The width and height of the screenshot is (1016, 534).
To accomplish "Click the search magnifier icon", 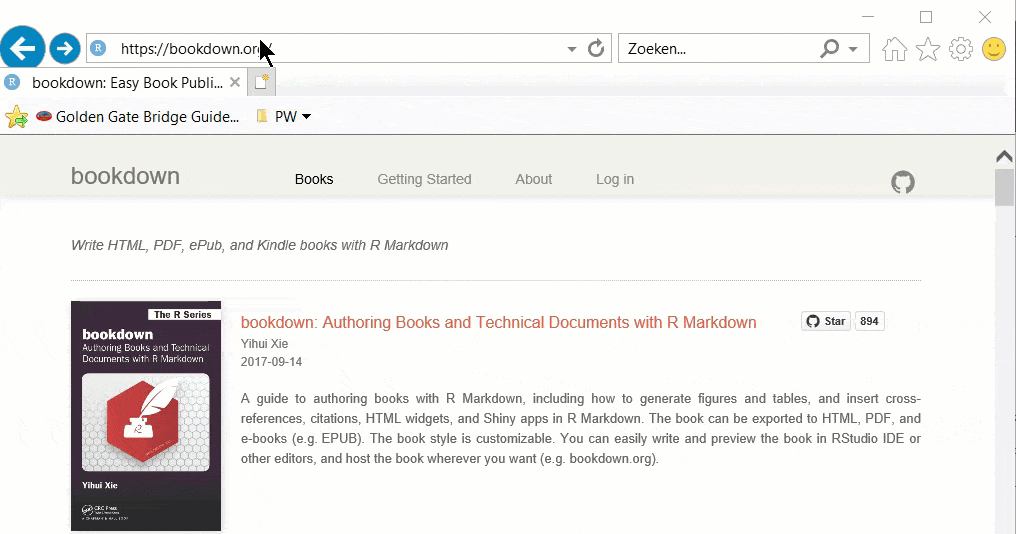I will pyautogui.click(x=829, y=48).
